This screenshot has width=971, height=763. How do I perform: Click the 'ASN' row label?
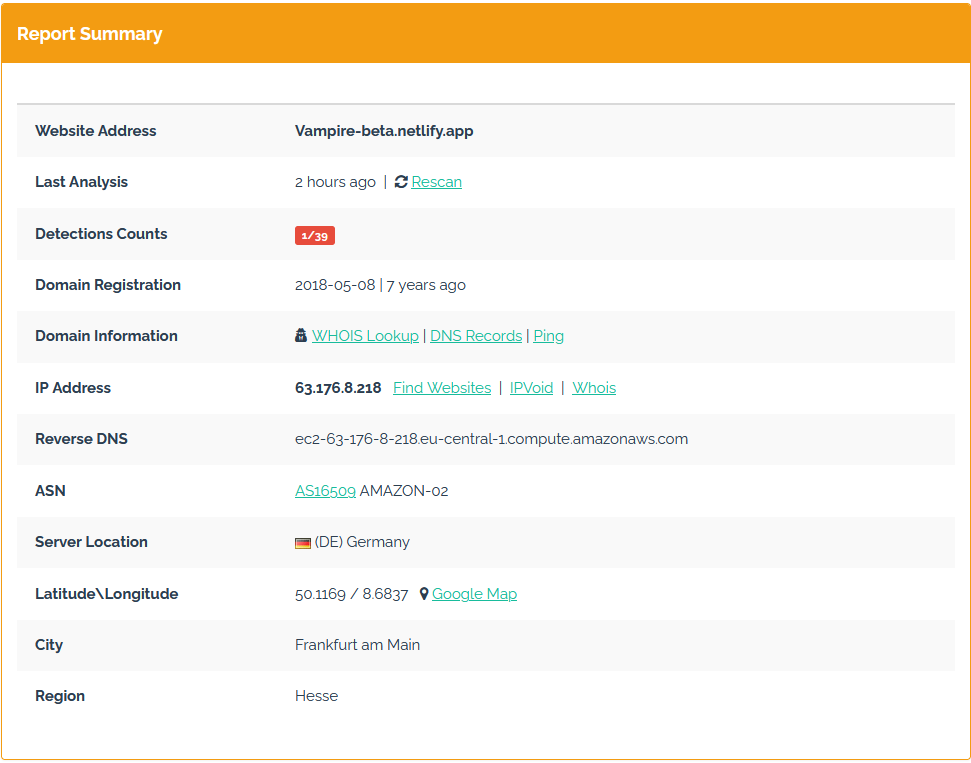pyautogui.click(x=50, y=491)
